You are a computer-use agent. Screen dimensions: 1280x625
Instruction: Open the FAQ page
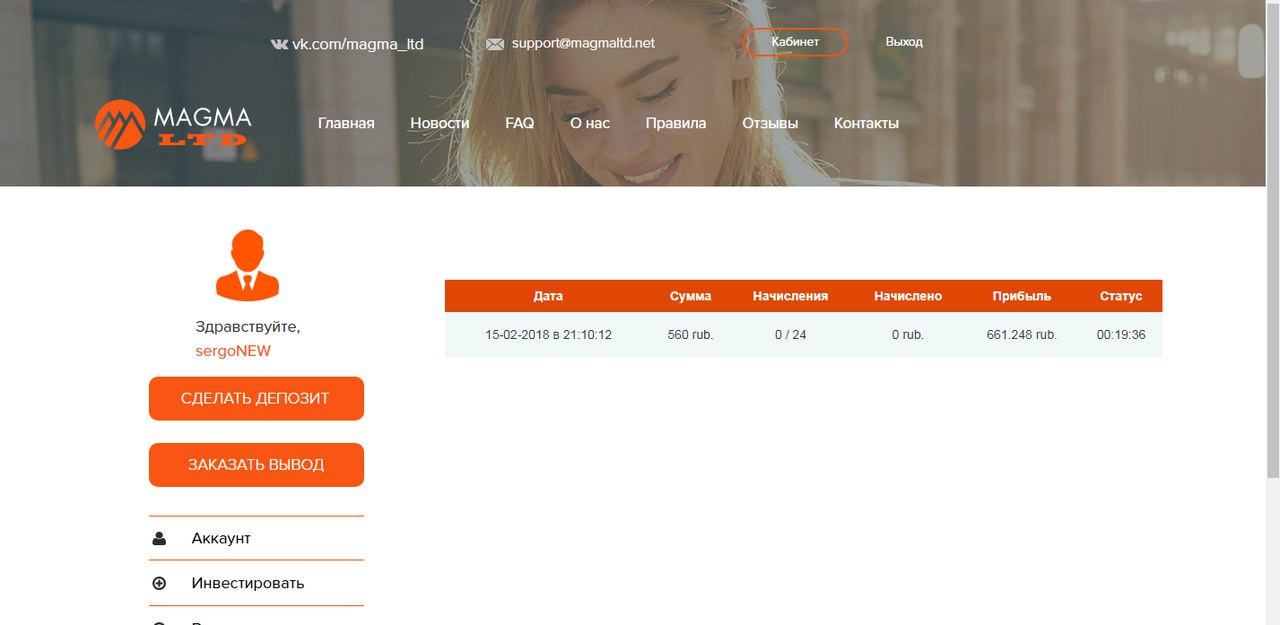[519, 123]
